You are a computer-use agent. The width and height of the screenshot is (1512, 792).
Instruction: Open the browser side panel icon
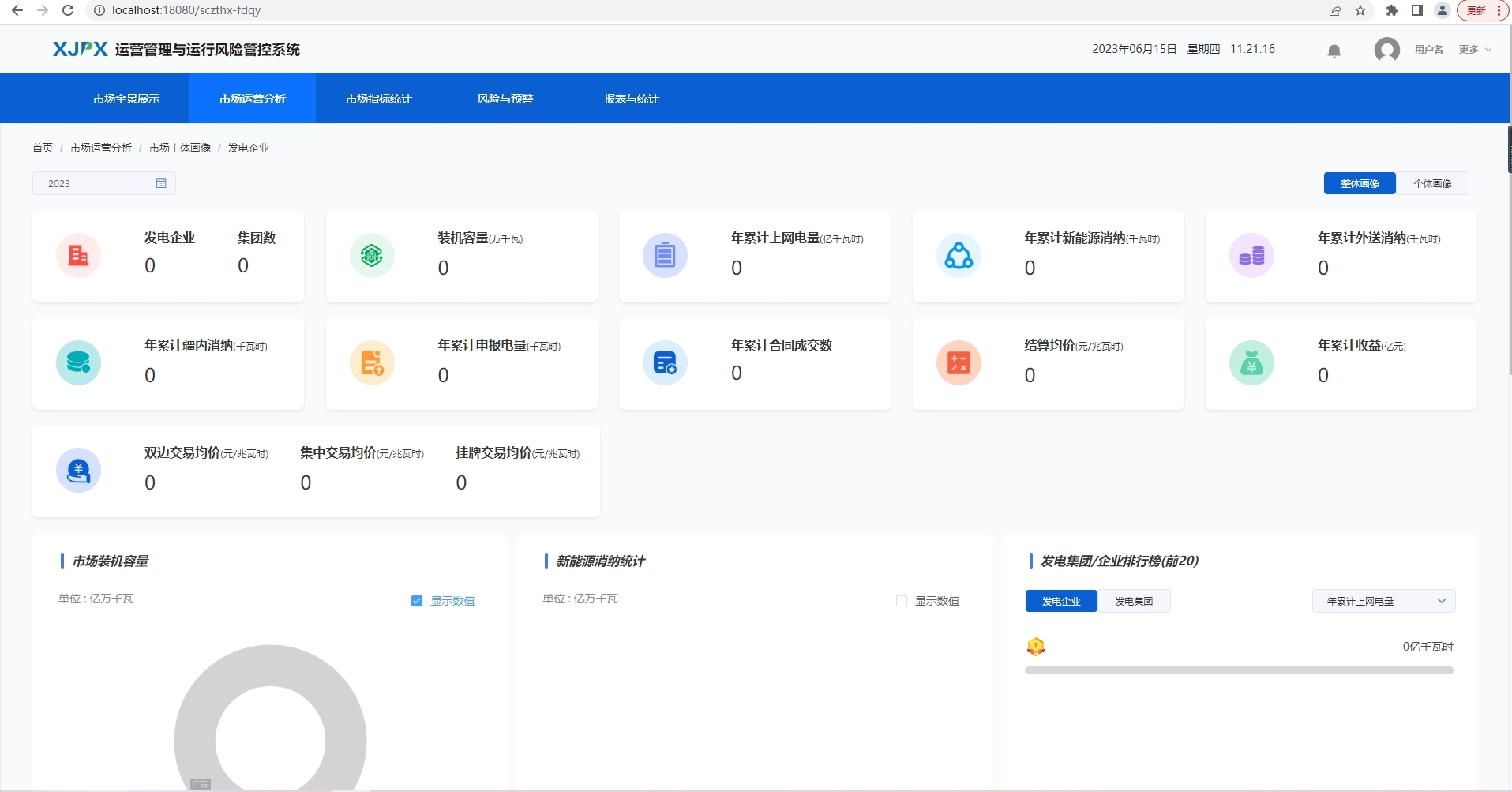click(x=1417, y=10)
